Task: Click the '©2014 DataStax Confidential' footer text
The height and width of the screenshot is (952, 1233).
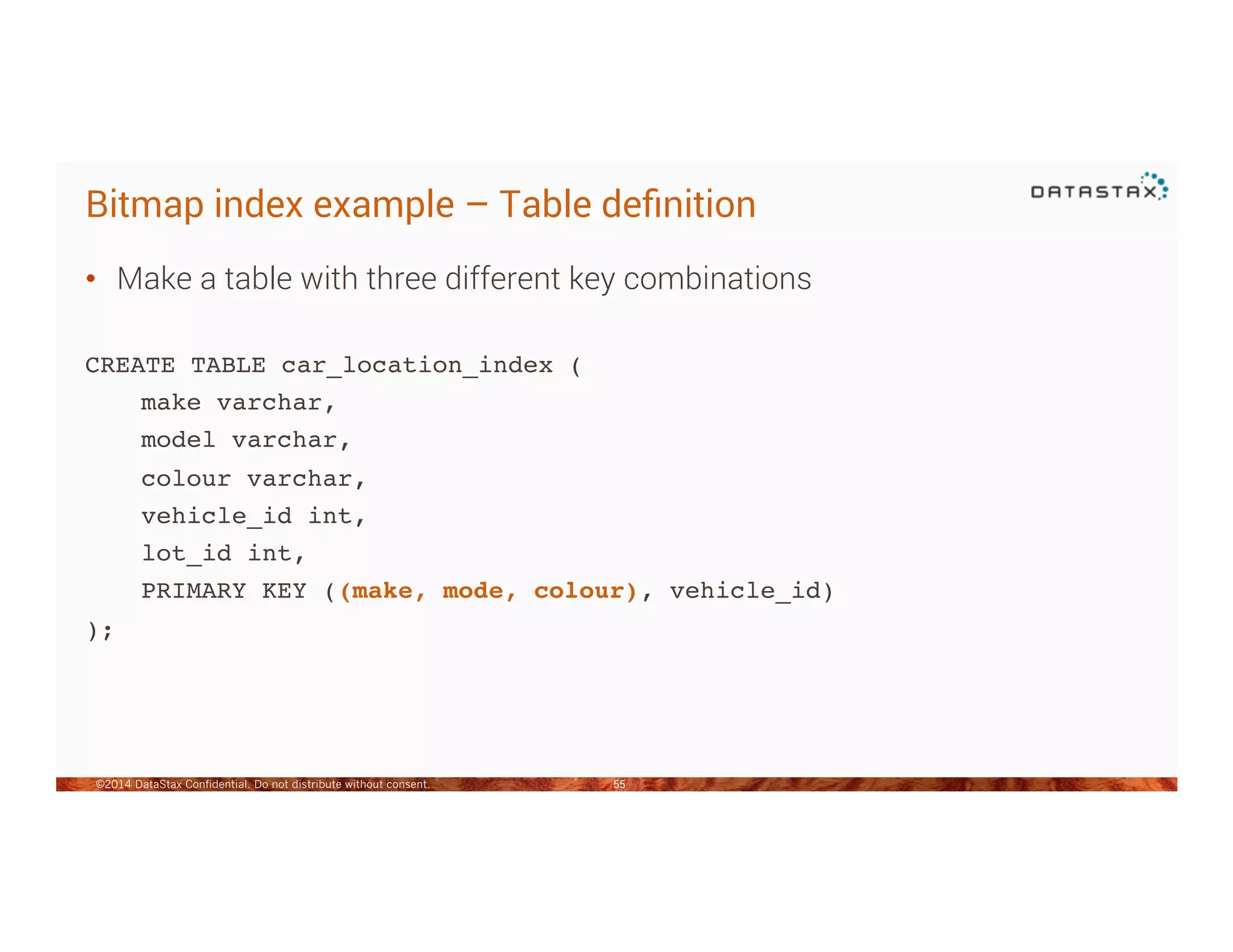Action: tap(262, 784)
